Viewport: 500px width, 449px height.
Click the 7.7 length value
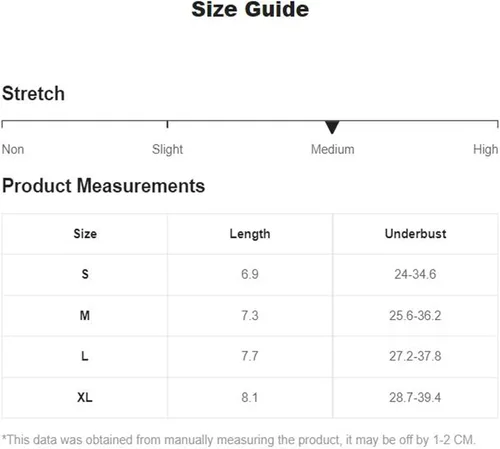(250, 356)
